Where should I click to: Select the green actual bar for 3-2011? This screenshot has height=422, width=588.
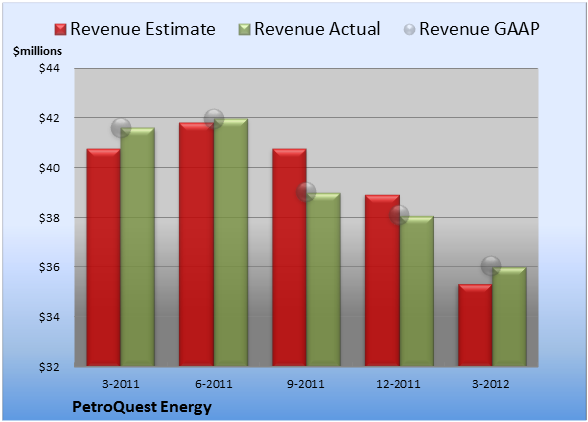(x=137, y=247)
